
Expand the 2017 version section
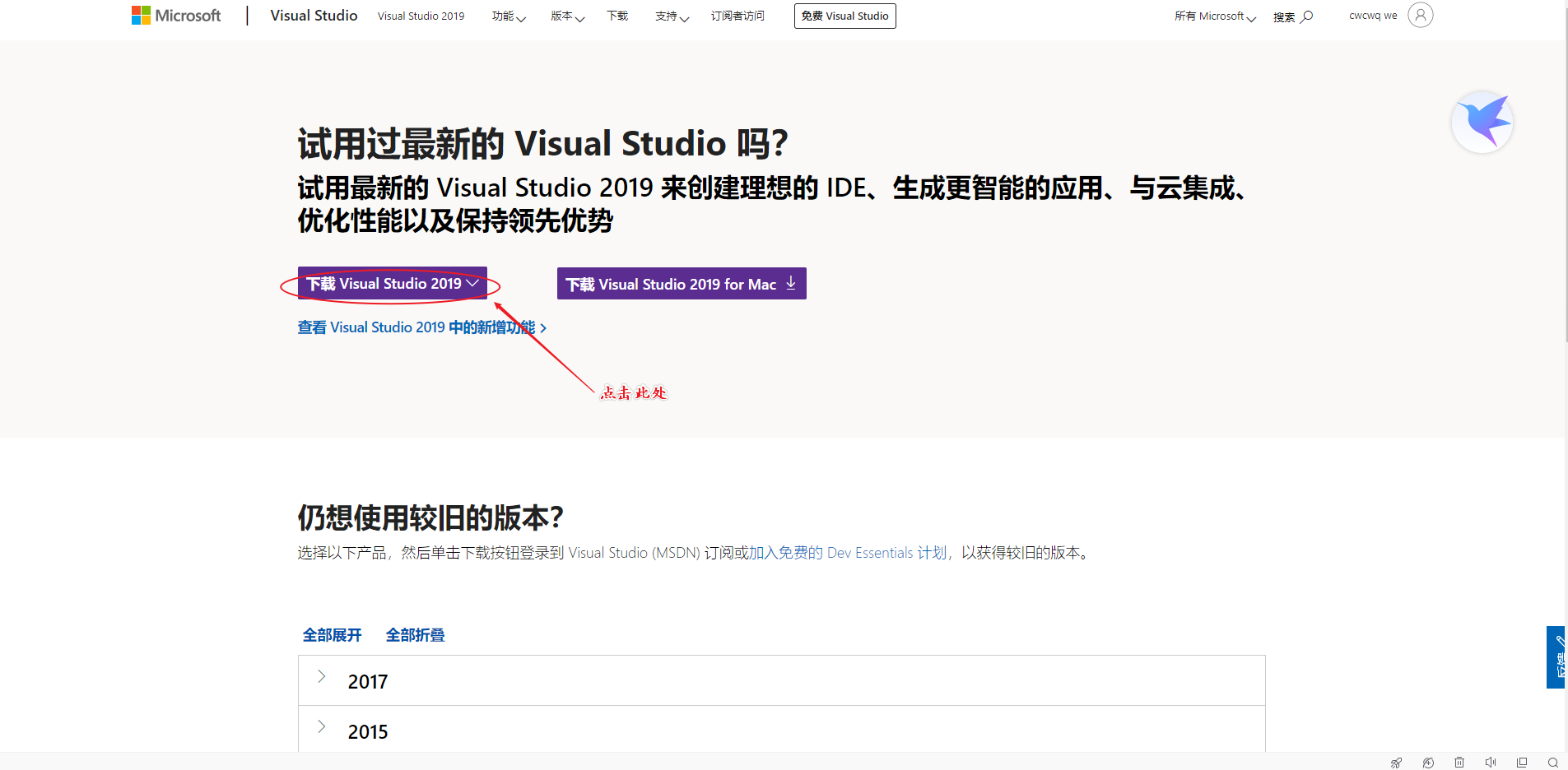click(x=781, y=680)
